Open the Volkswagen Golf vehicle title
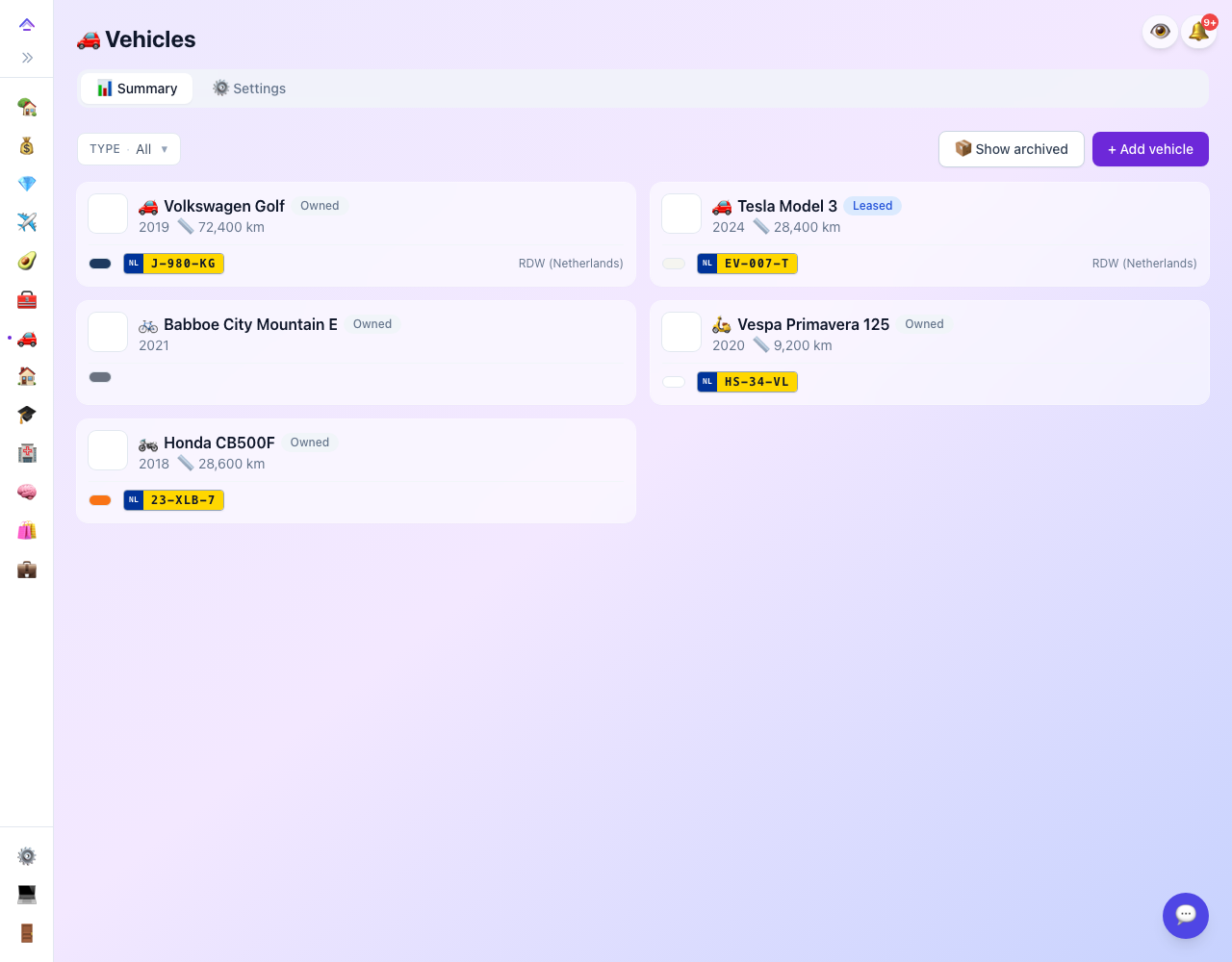This screenshot has height=962, width=1232. [x=224, y=206]
